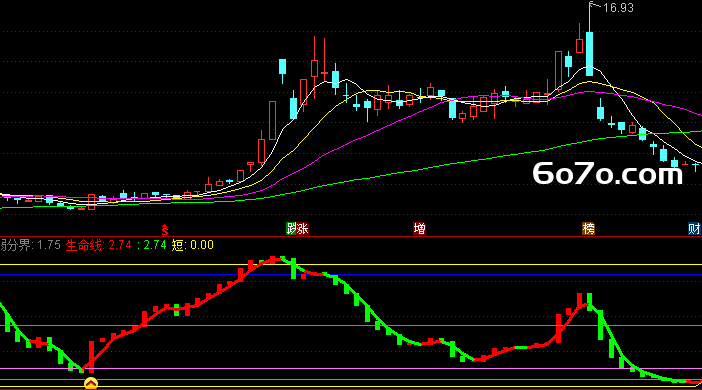Click the green 2.74 indicator value
The image size is (702, 390).
point(152,245)
